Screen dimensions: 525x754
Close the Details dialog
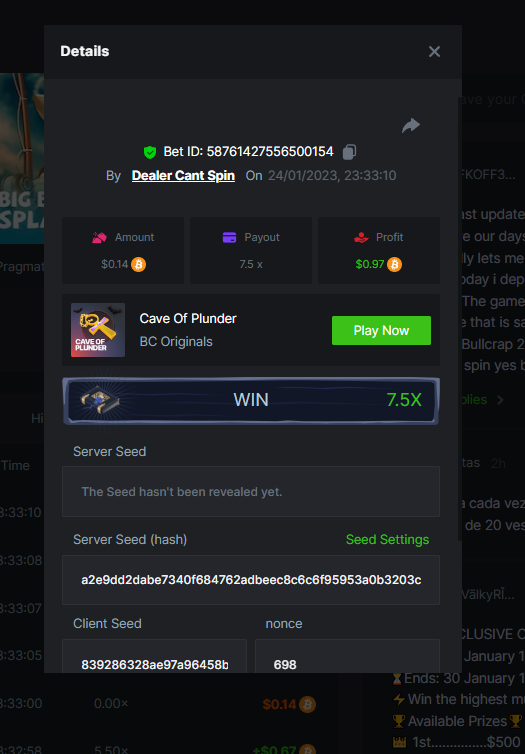point(434,52)
